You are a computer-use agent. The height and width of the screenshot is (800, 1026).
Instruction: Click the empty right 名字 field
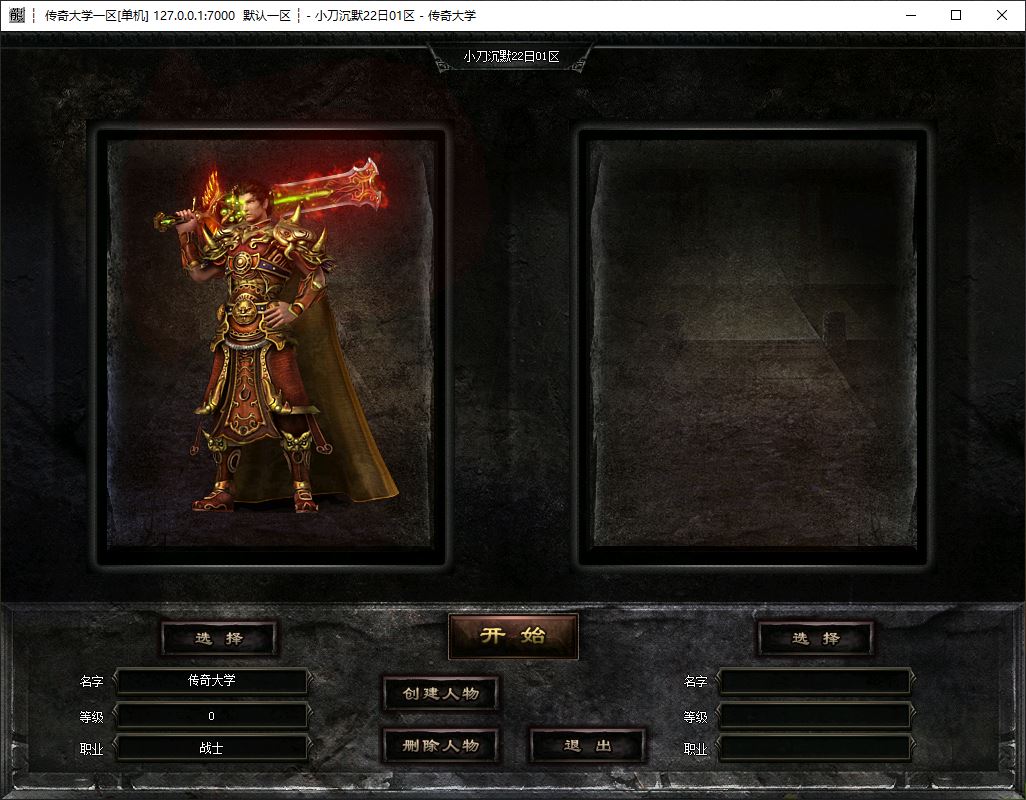point(815,681)
